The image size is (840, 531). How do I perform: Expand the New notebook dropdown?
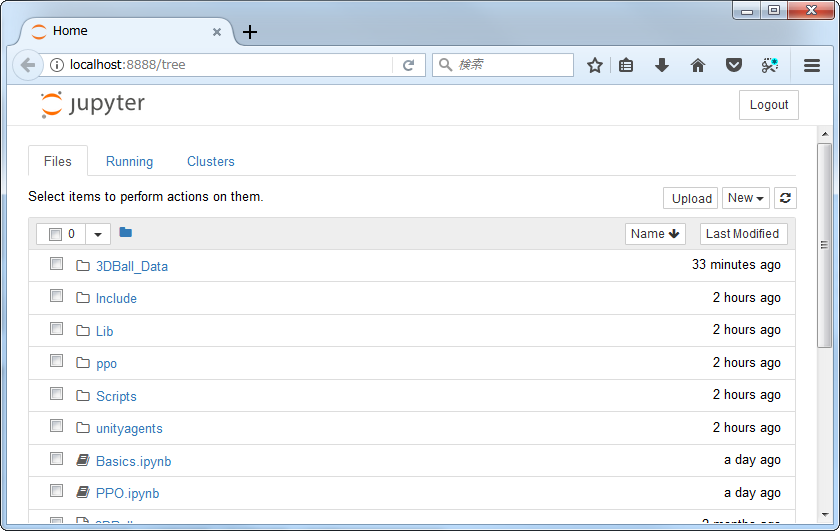(x=745, y=198)
